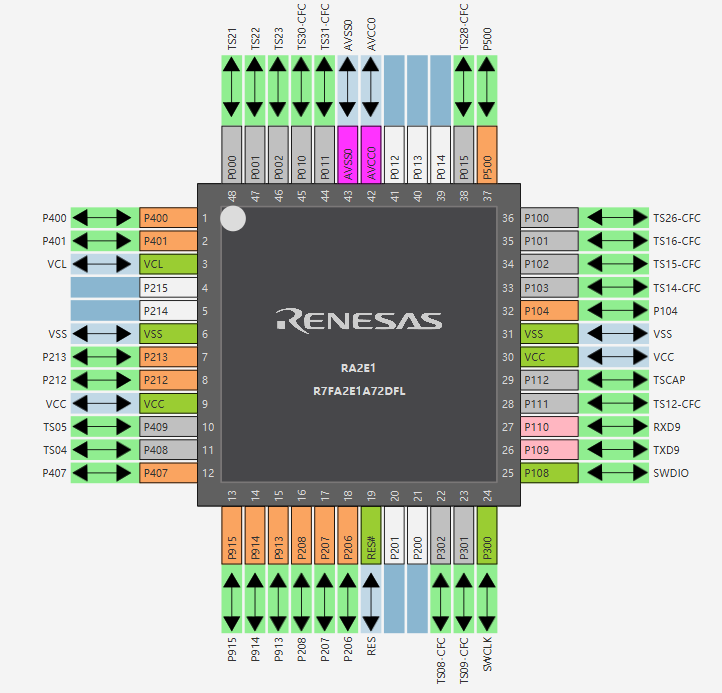Click the TXD9 function label
The width and height of the screenshot is (722, 693).
coord(666,450)
